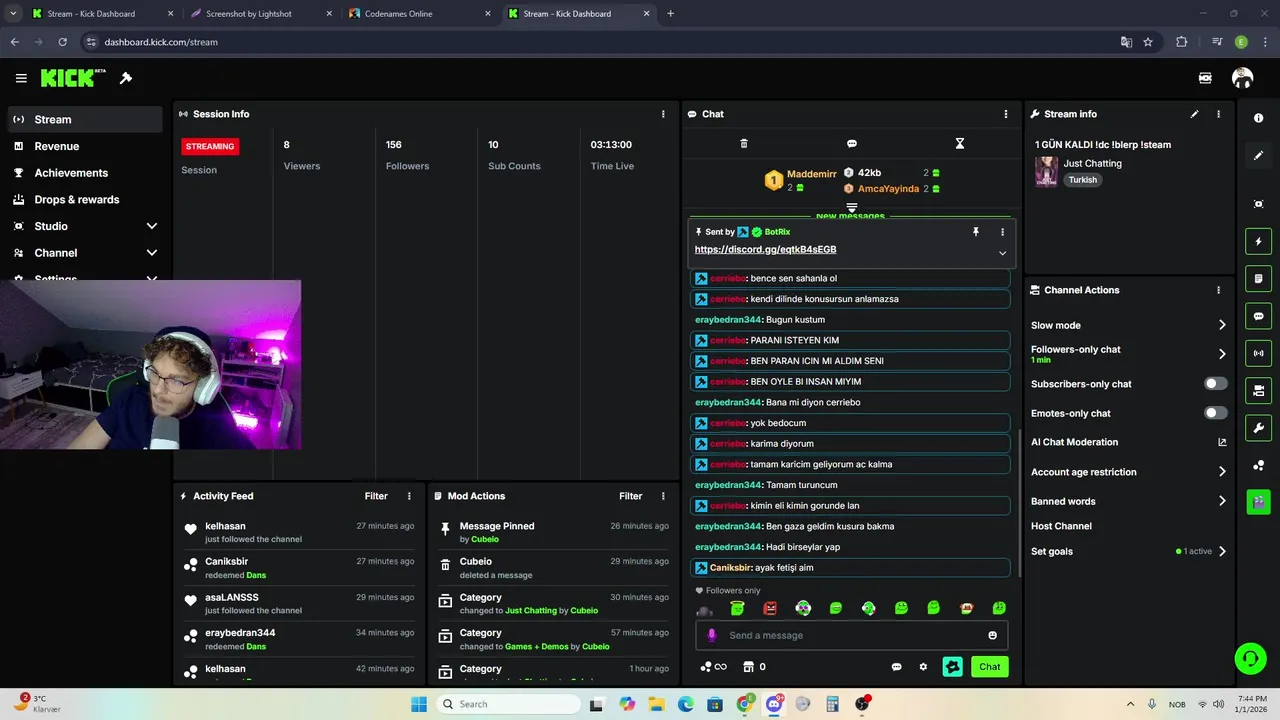Open Chat panel three-dot menu
This screenshot has width=1280, height=720.
(x=1006, y=114)
